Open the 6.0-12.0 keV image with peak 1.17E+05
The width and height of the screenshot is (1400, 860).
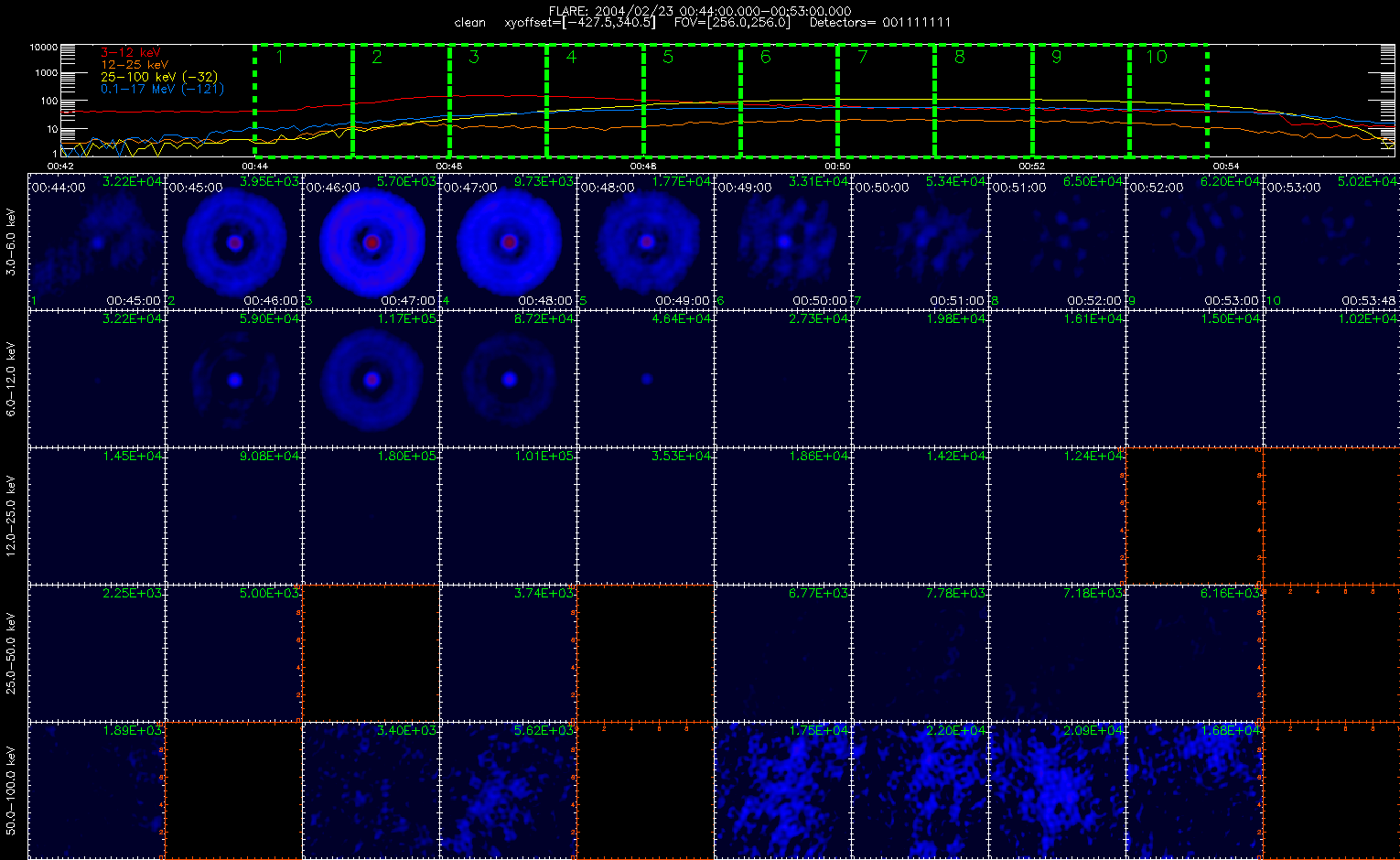point(372,379)
